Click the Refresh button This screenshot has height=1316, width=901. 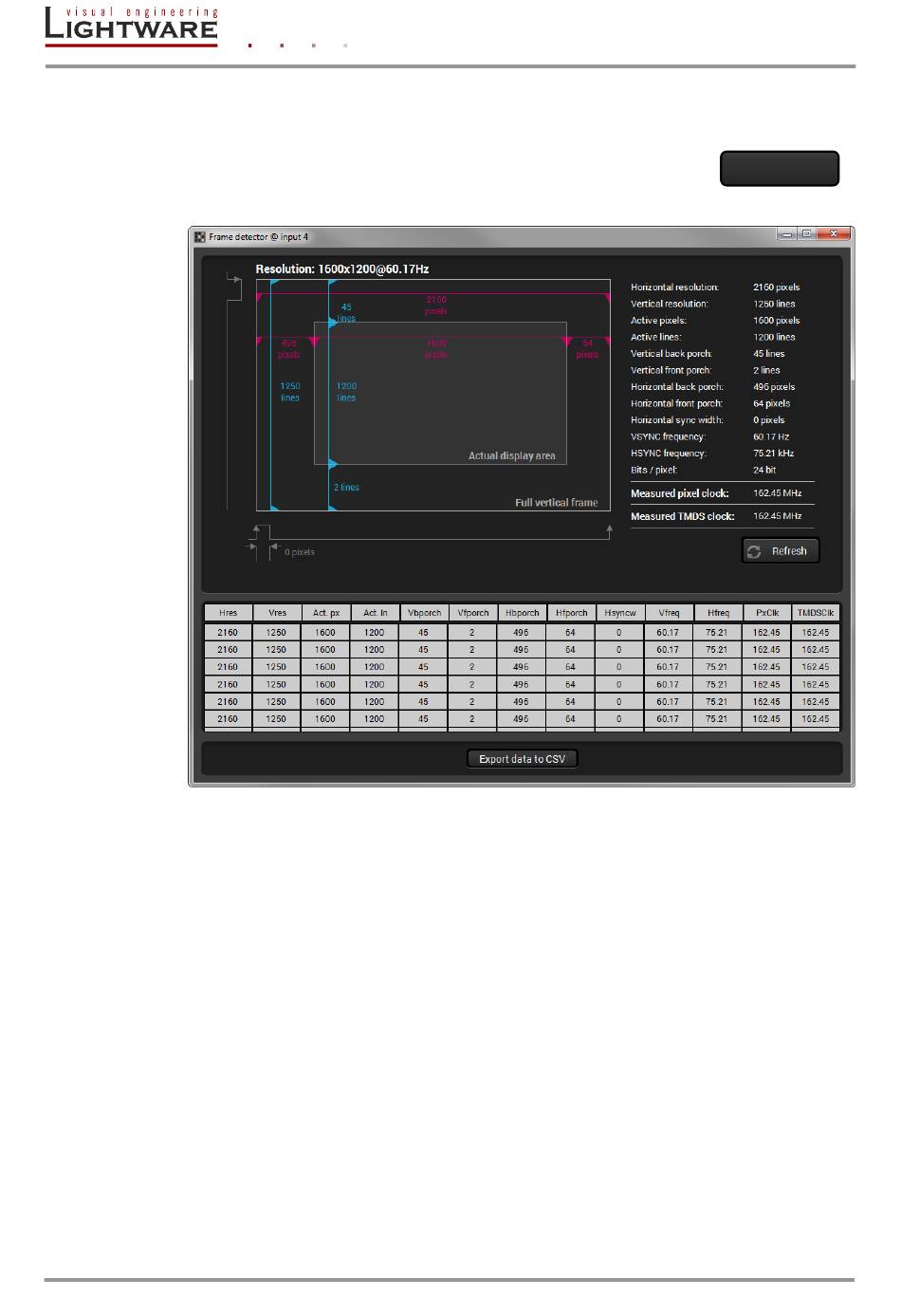point(780,551)
